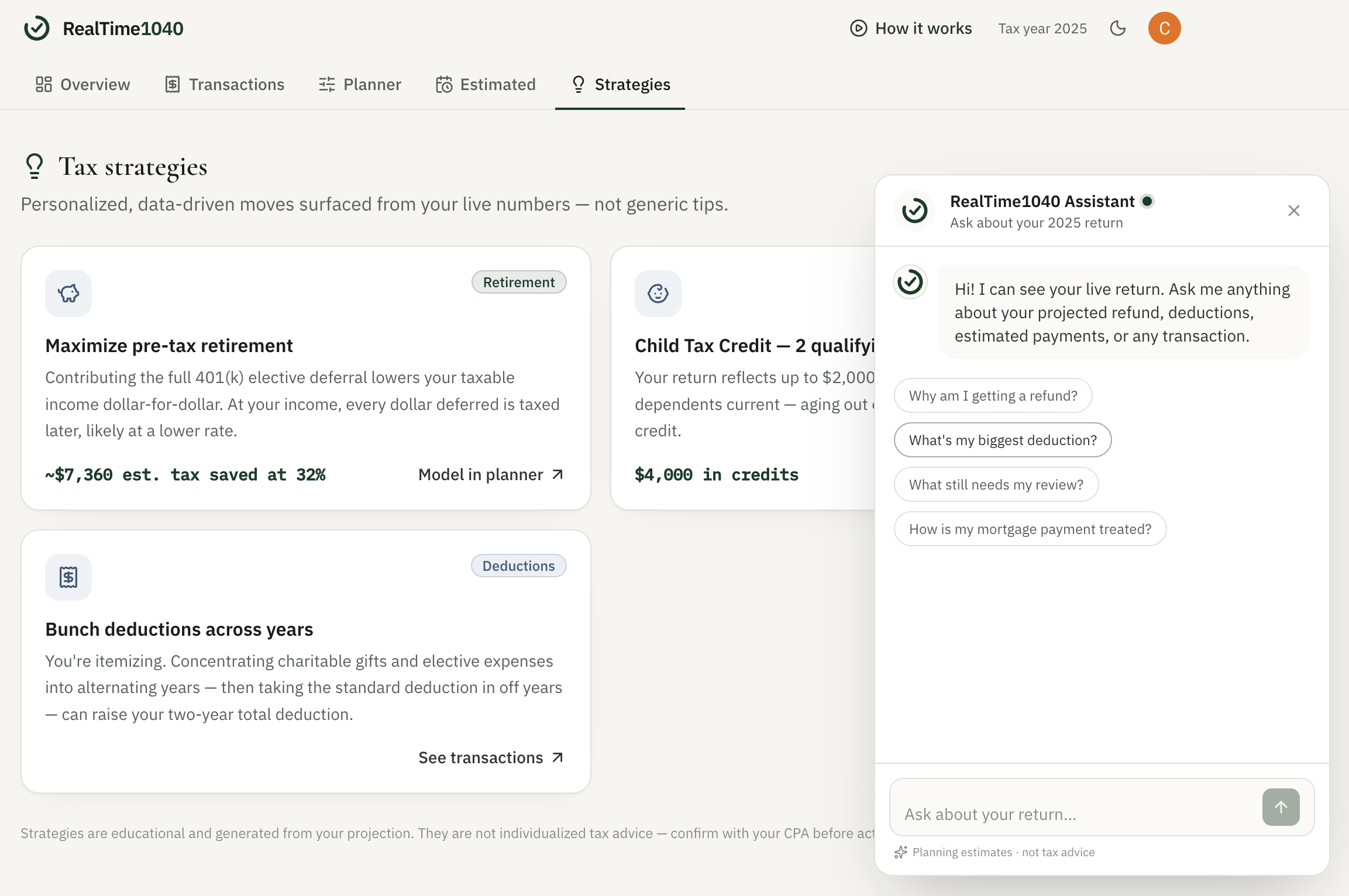Screen dimensions: 1349x896
Task: Open the Maximize pre-tax retirement card title
Action: (169, 346)
